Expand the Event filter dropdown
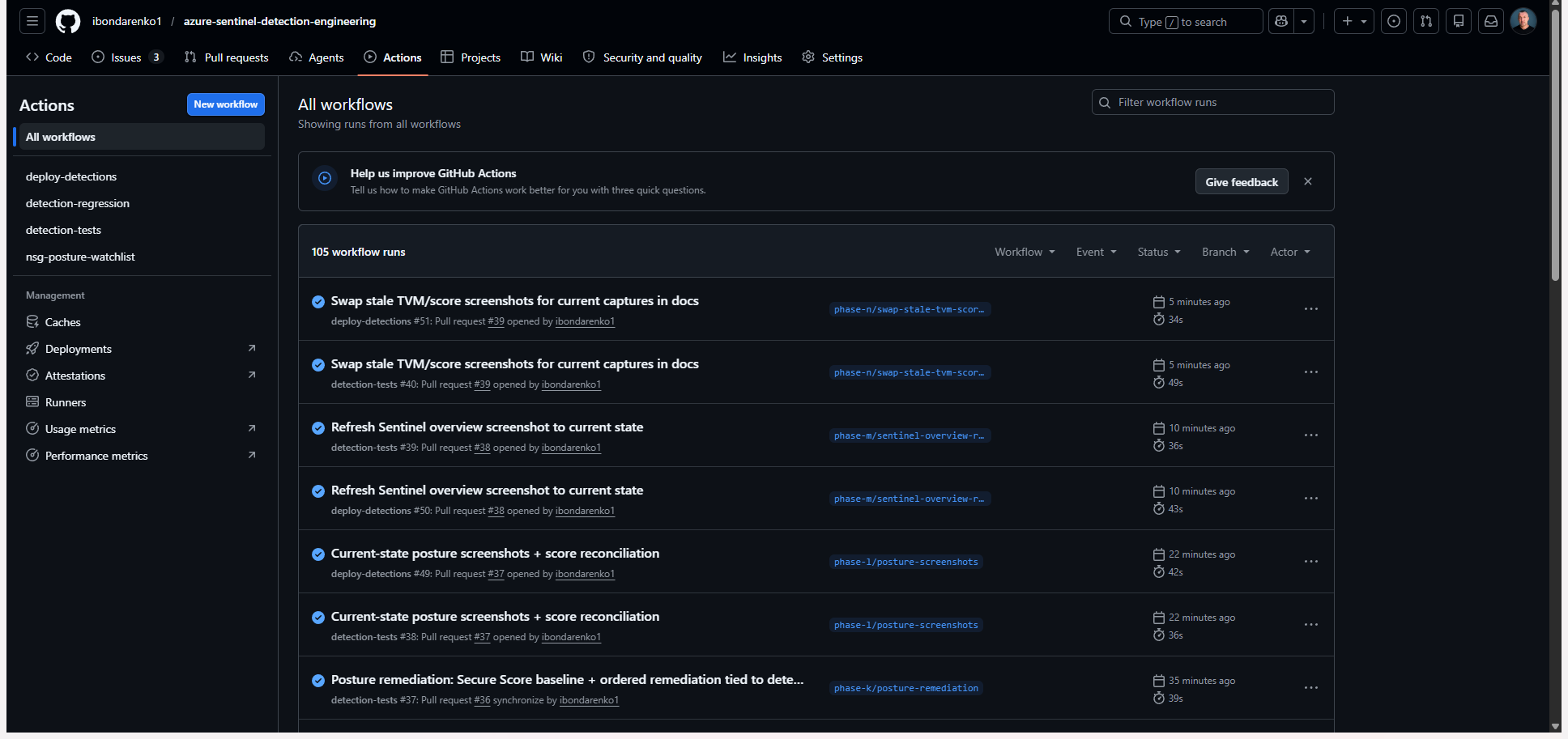The image size is (1568, 739). pyautogui.click(x=1097, y=252)
